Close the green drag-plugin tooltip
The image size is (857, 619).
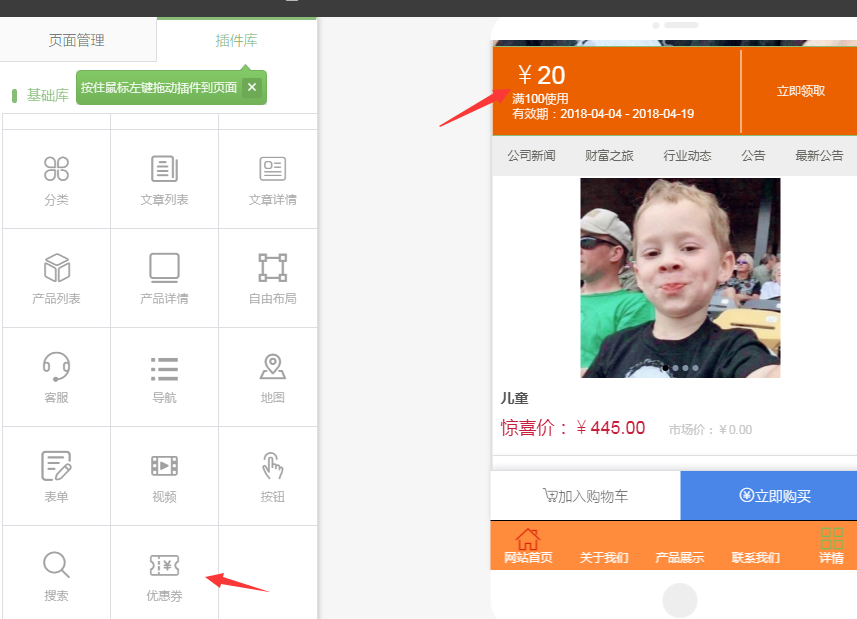click(252, 88)
